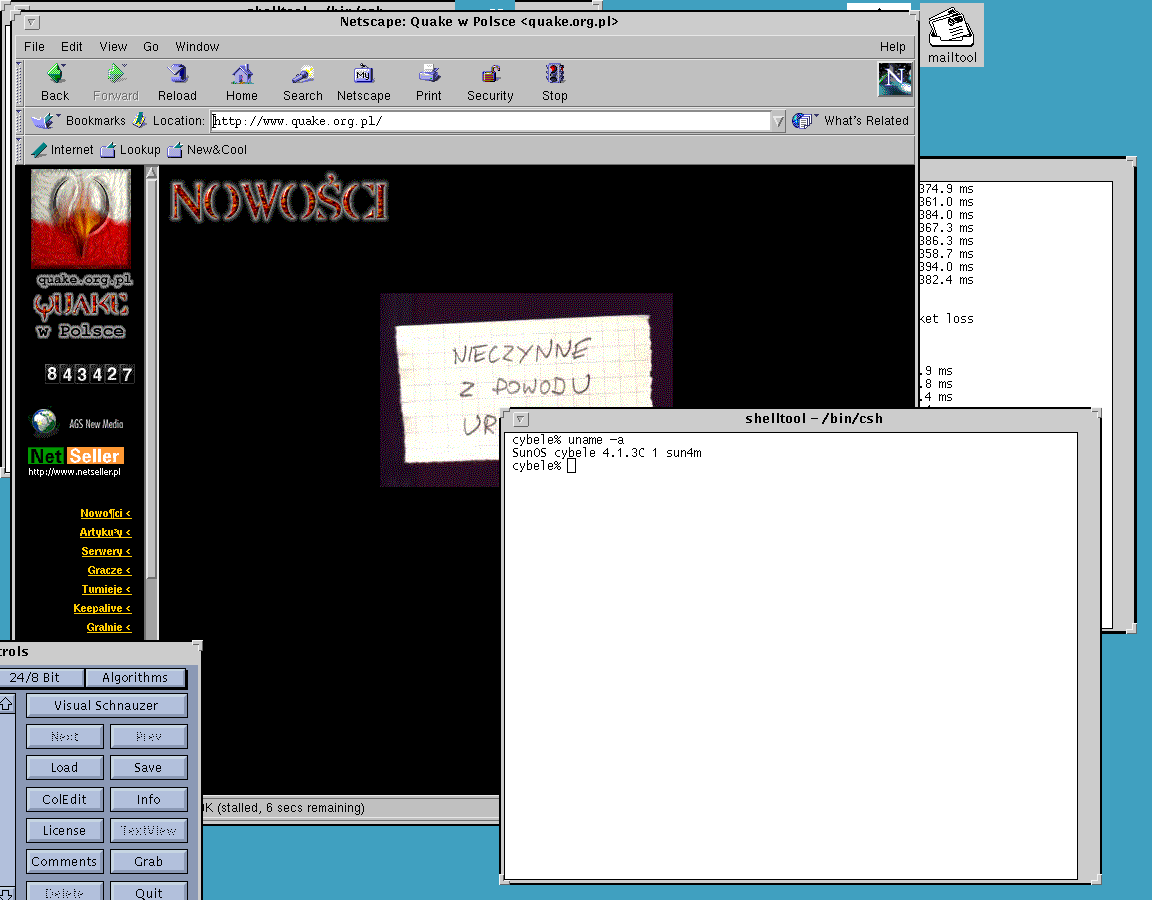1152x900 pixels.
Task: Click the Netscape N logo throbber
Action: 895,79
